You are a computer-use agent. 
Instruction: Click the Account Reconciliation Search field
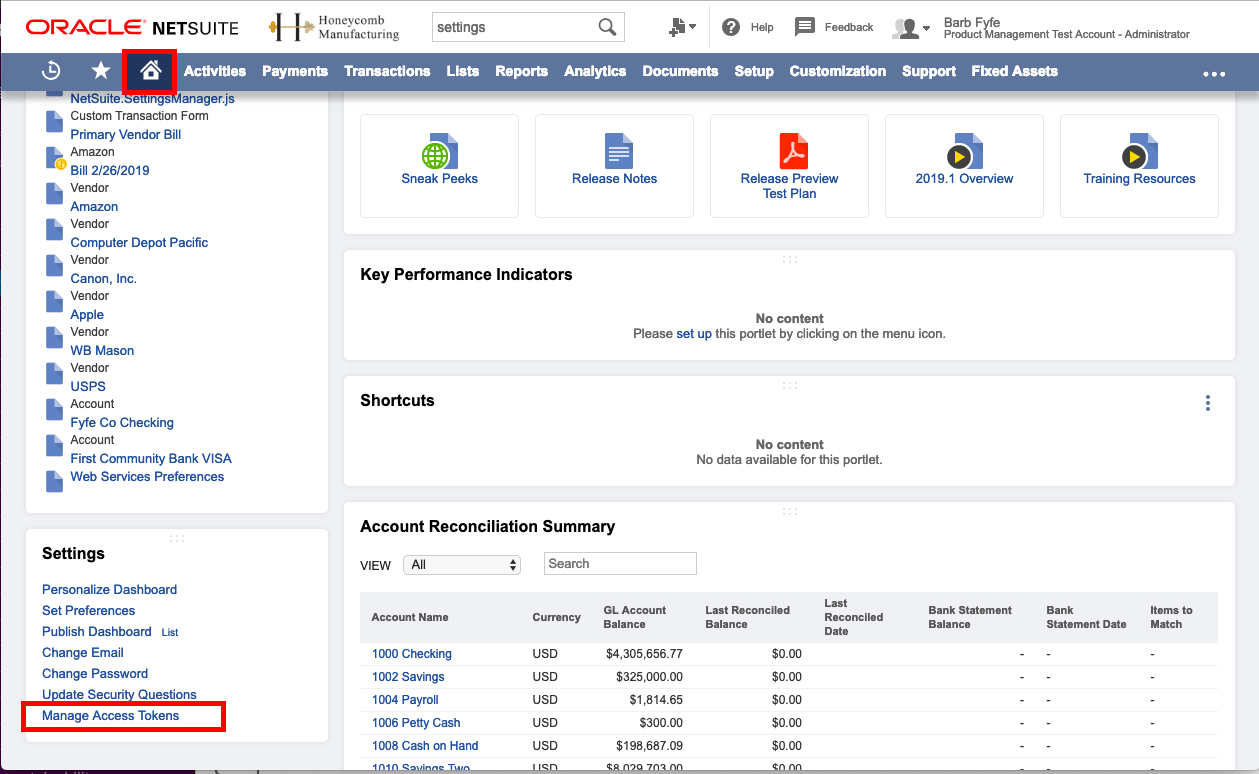click(x=620, y=564)
